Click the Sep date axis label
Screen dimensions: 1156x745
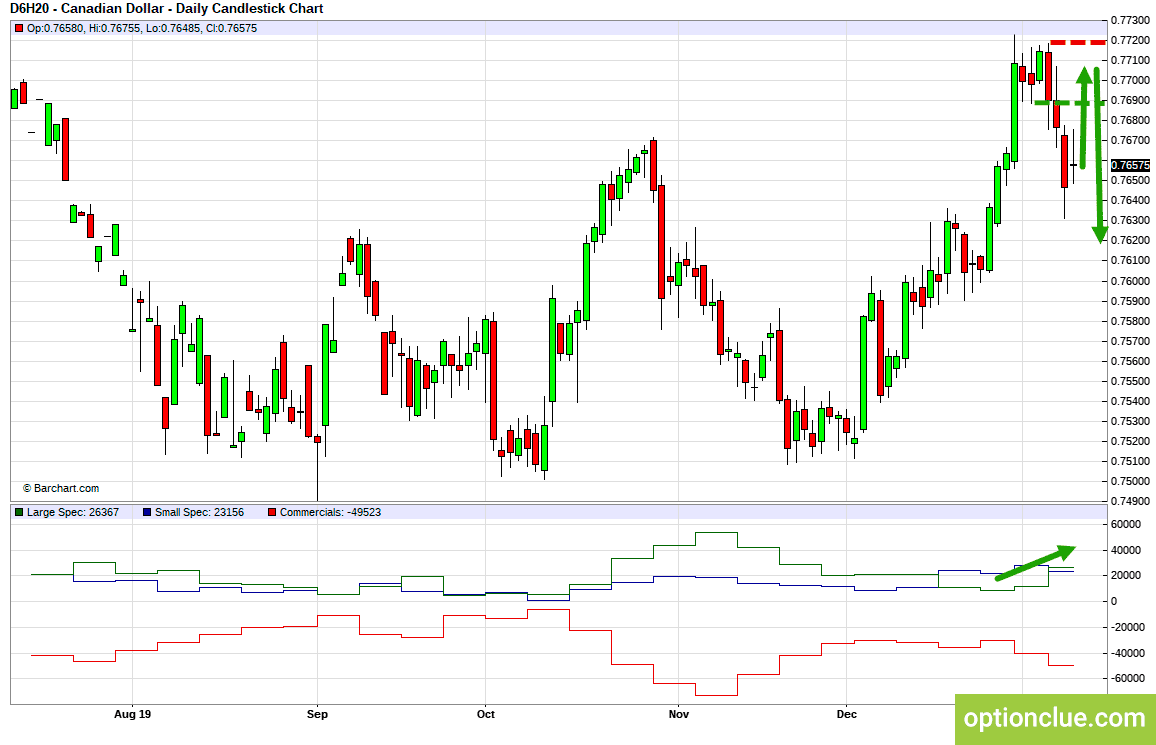317,714
